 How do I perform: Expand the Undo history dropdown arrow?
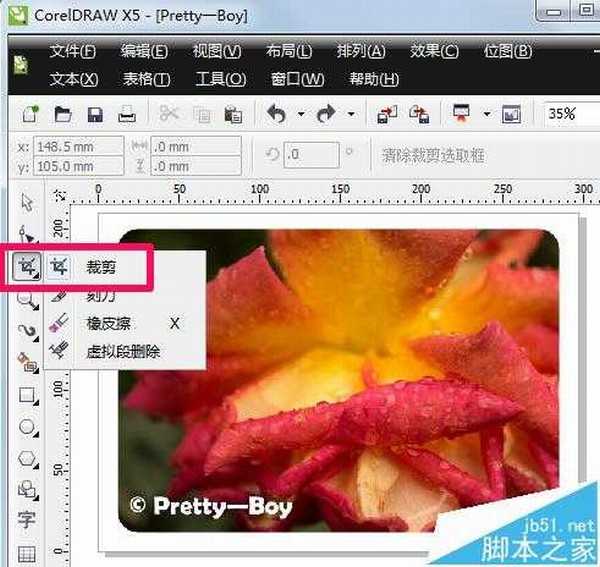click(x=300, y=115)
